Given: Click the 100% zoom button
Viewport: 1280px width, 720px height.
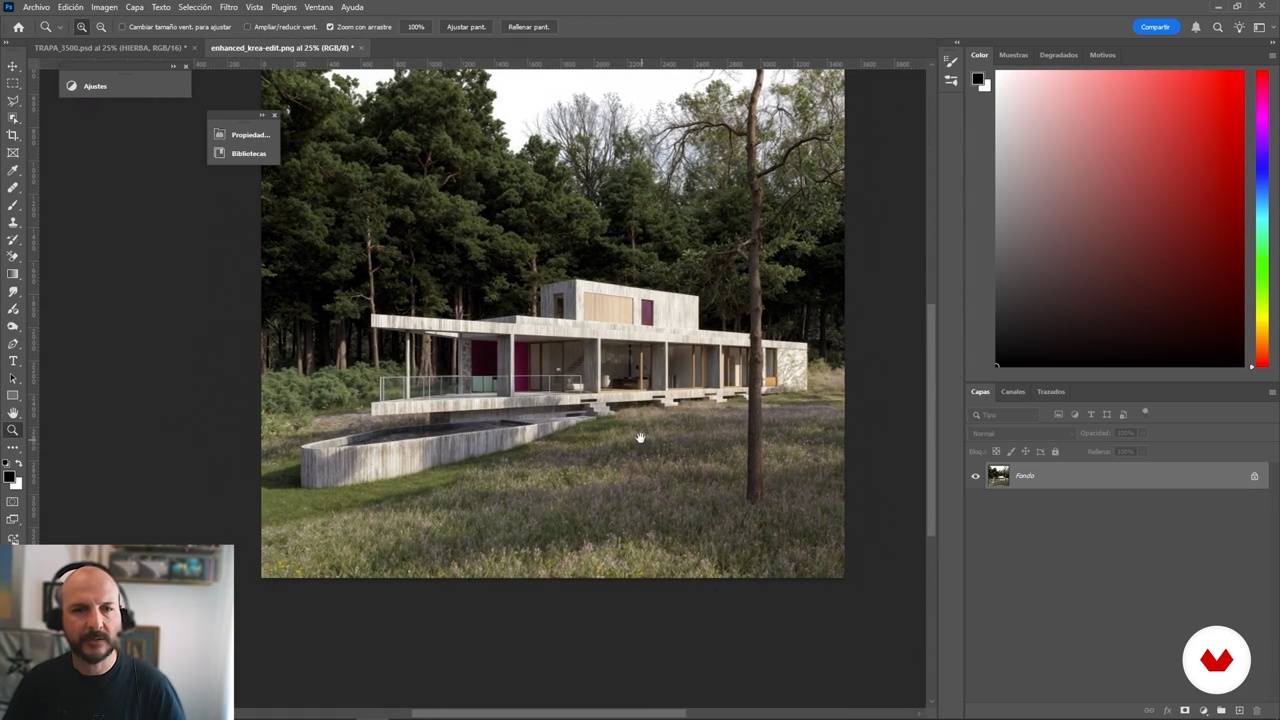Looking at the screenshot, I should pyautogui.click(x=416, y=27).
